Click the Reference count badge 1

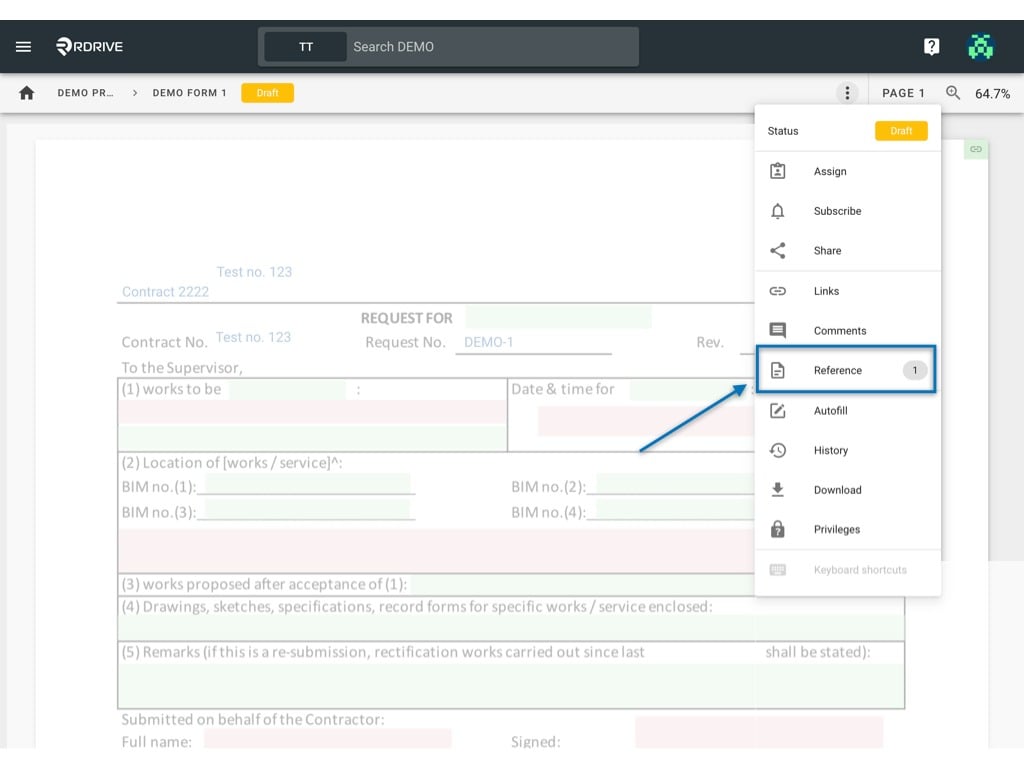pyautogui.click(x=914, y=370)
